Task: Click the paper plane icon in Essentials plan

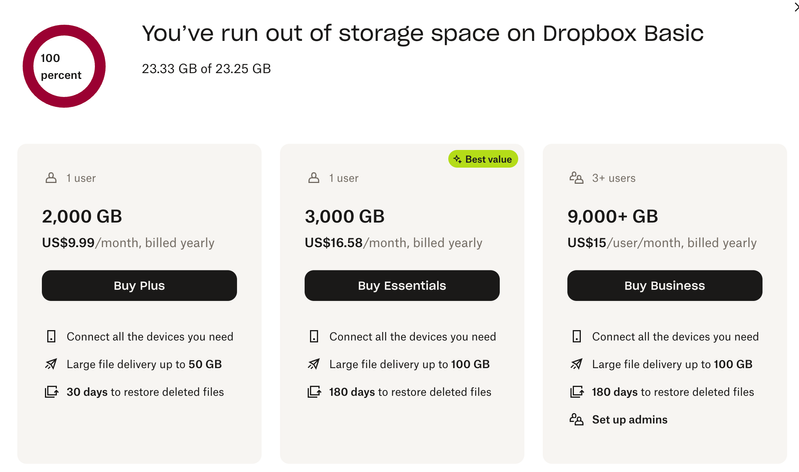Action: point(313,365)
